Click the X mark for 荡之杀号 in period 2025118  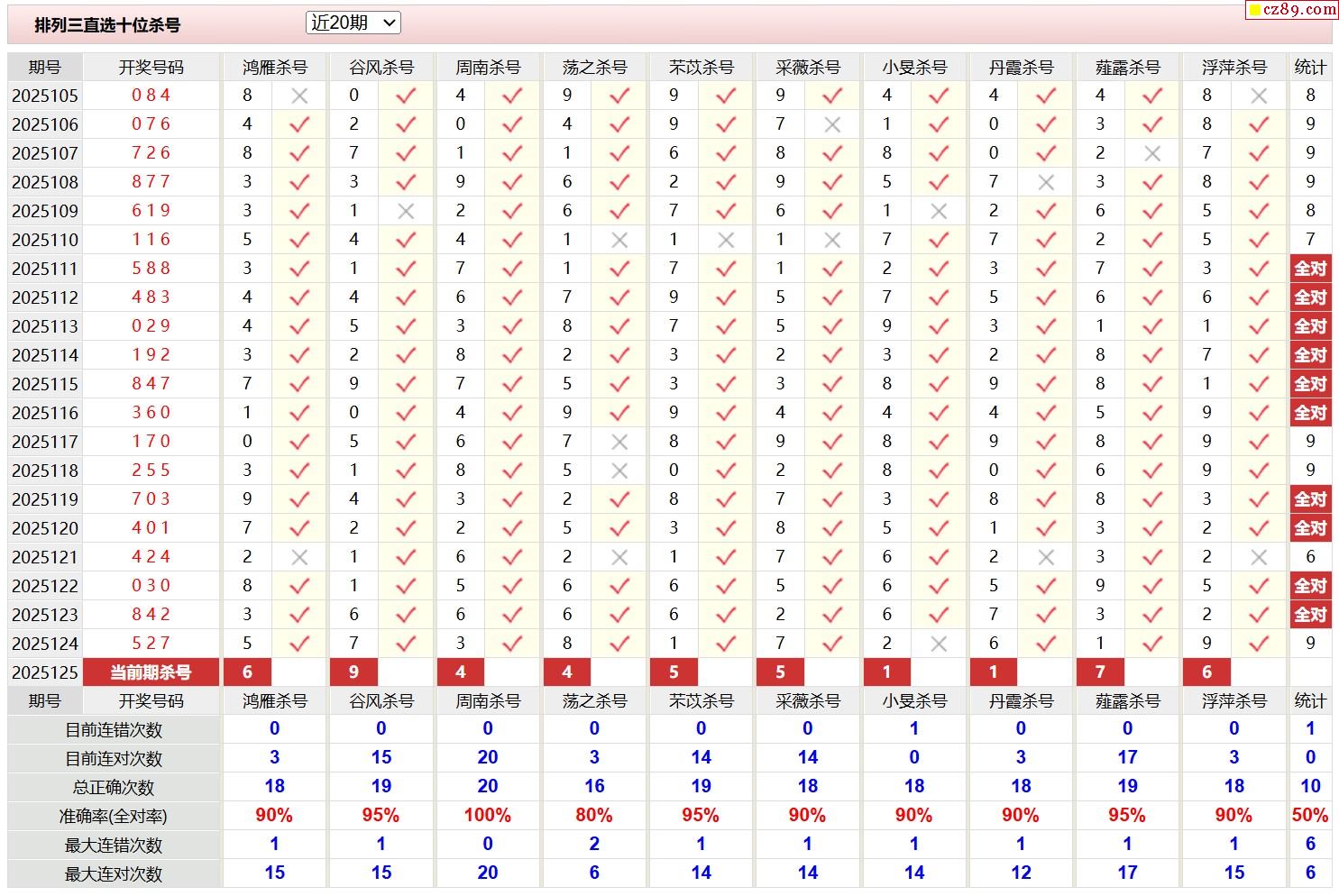(x=619, y=471)
